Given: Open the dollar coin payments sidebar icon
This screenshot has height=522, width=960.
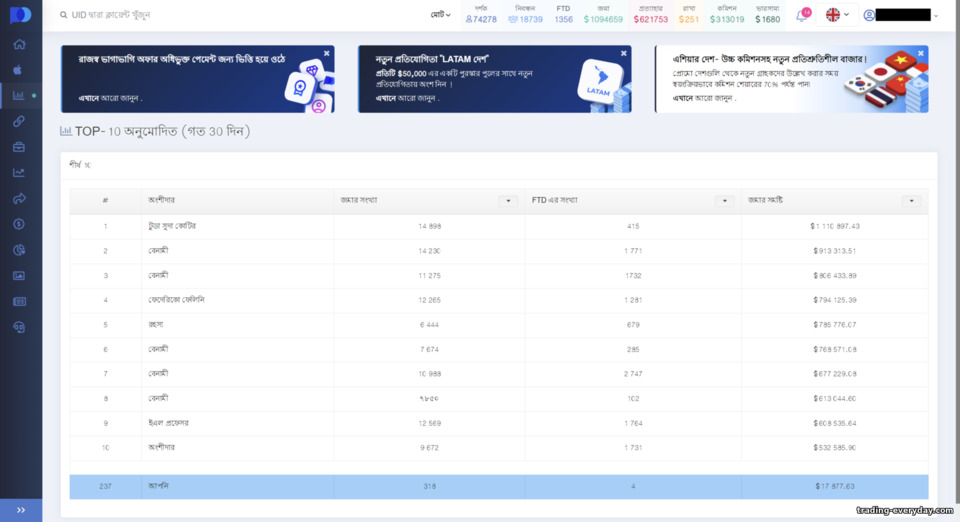Looking at the screenshot, I should click(19, 224).
